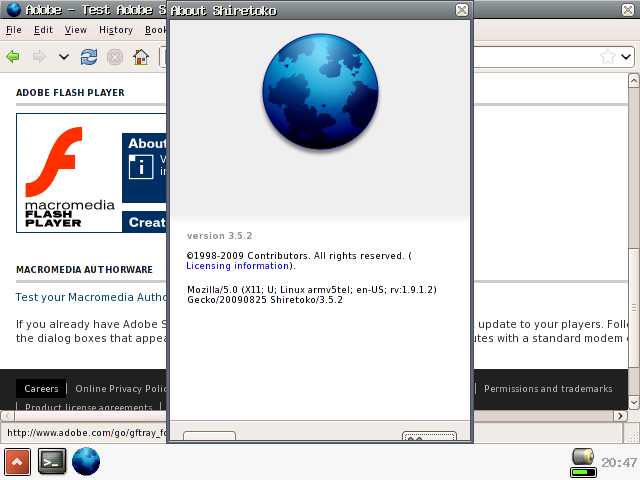Click the Shiretoko icon in the title bar
The width and height of the screenshot is (640, 480).
pos(13,9)
